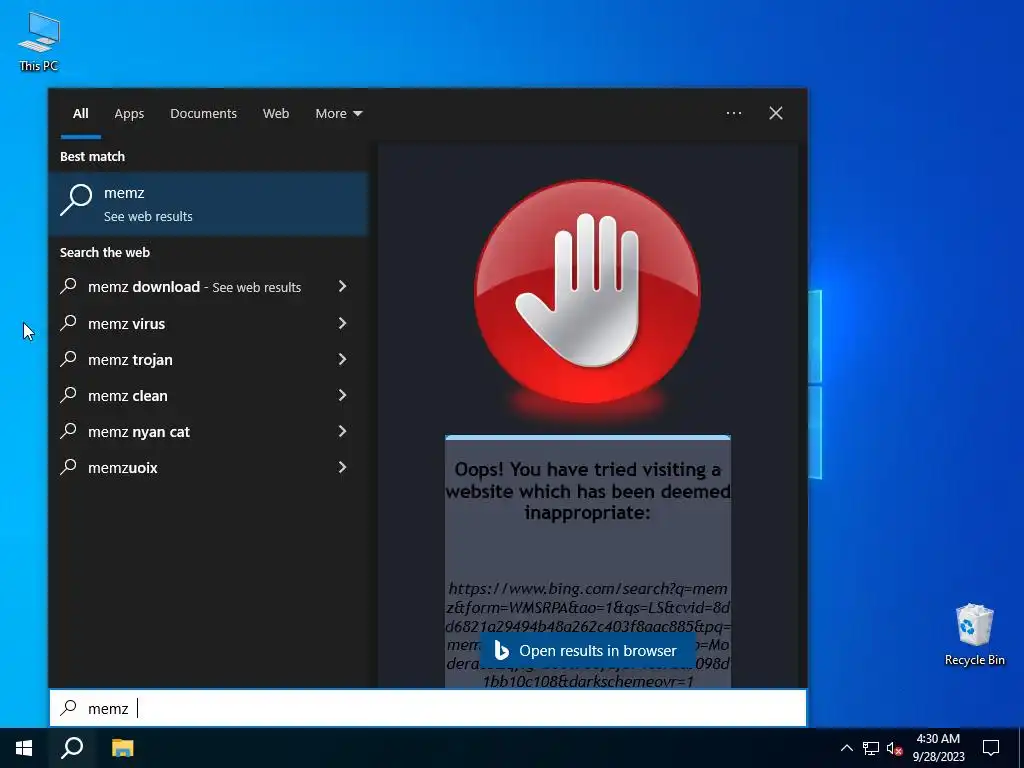Show hidden system tray icons
Image resolution: width=1024 pixels, height=768 pixels.
[846, 748]
